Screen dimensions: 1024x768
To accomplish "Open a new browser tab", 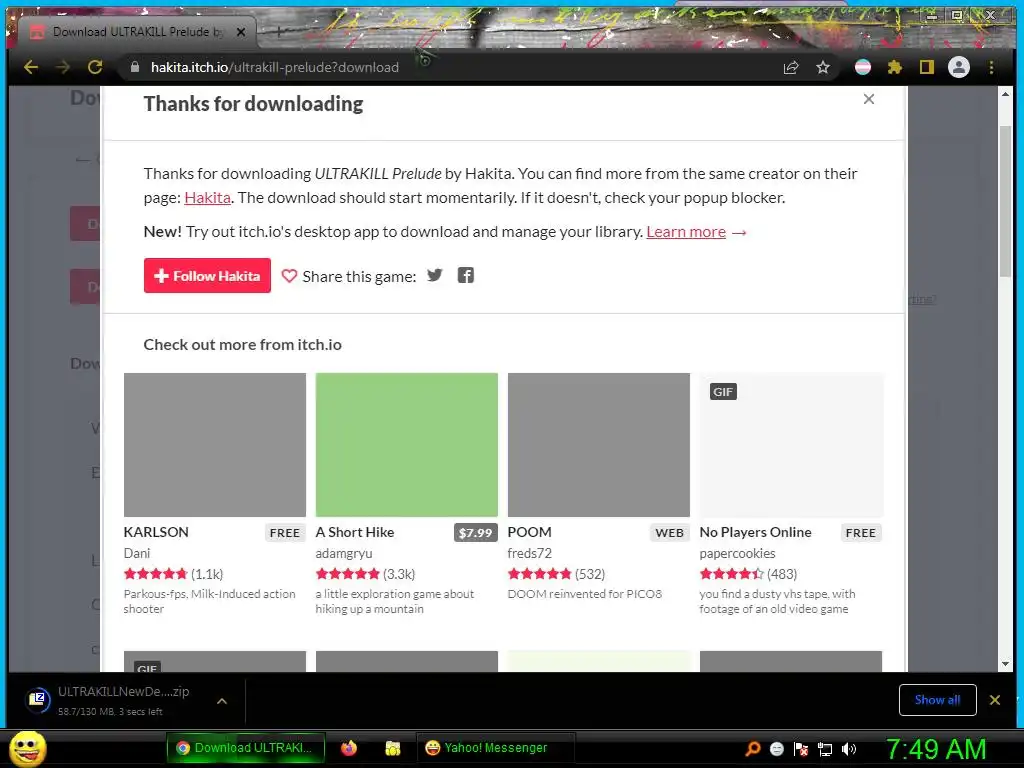I will (x=279, y=31).
